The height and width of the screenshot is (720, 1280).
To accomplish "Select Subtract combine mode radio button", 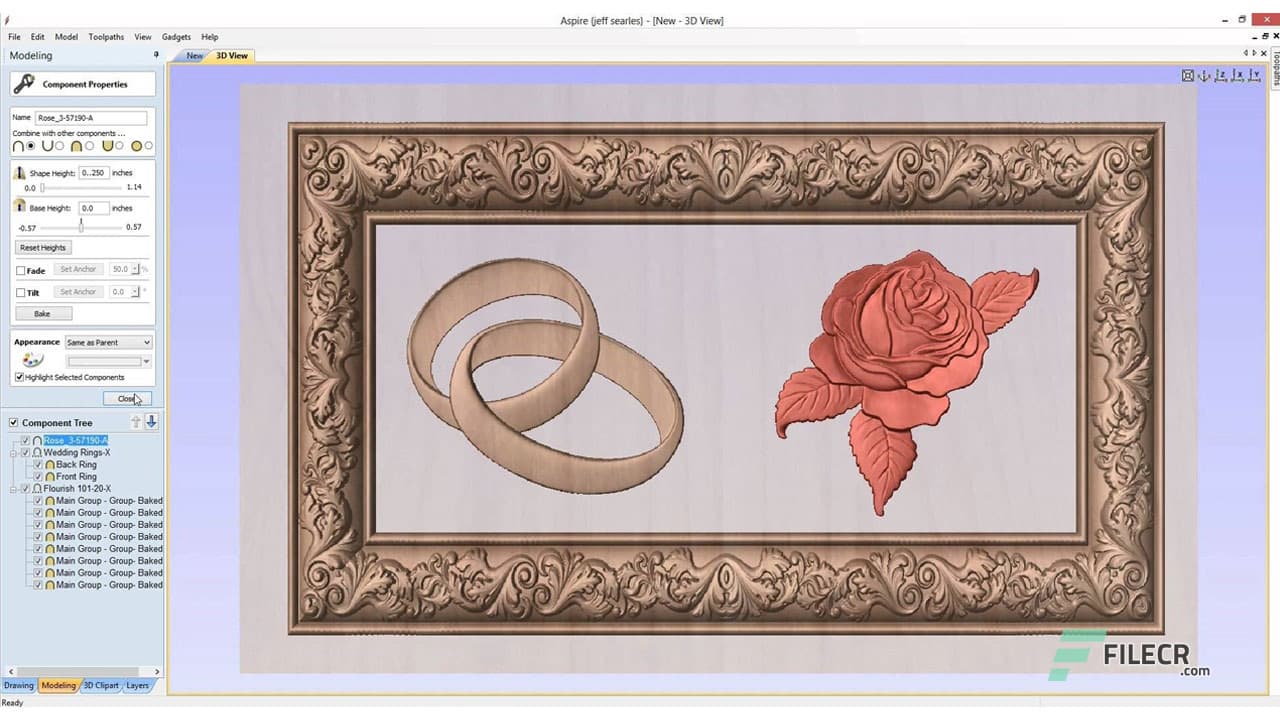I will click(60, 146).
